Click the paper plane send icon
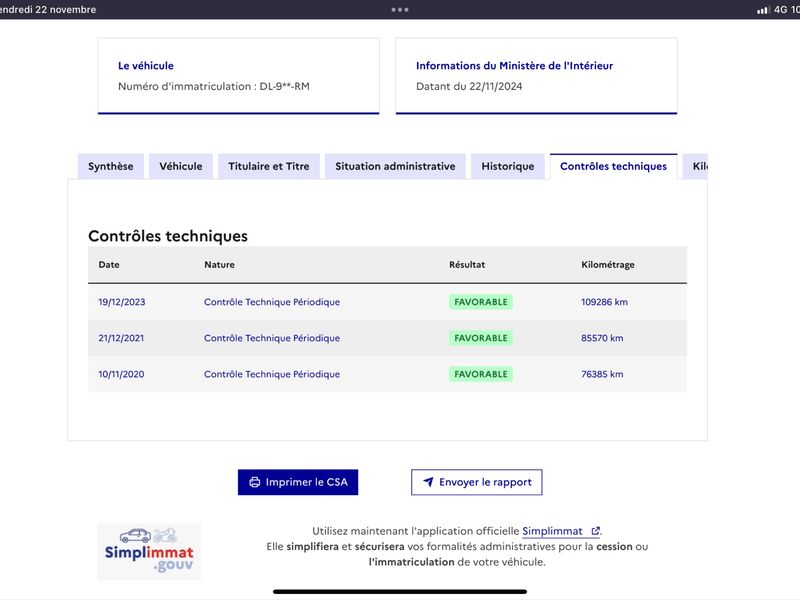Screen dimensions: 800x600 (x=428, y=482)
